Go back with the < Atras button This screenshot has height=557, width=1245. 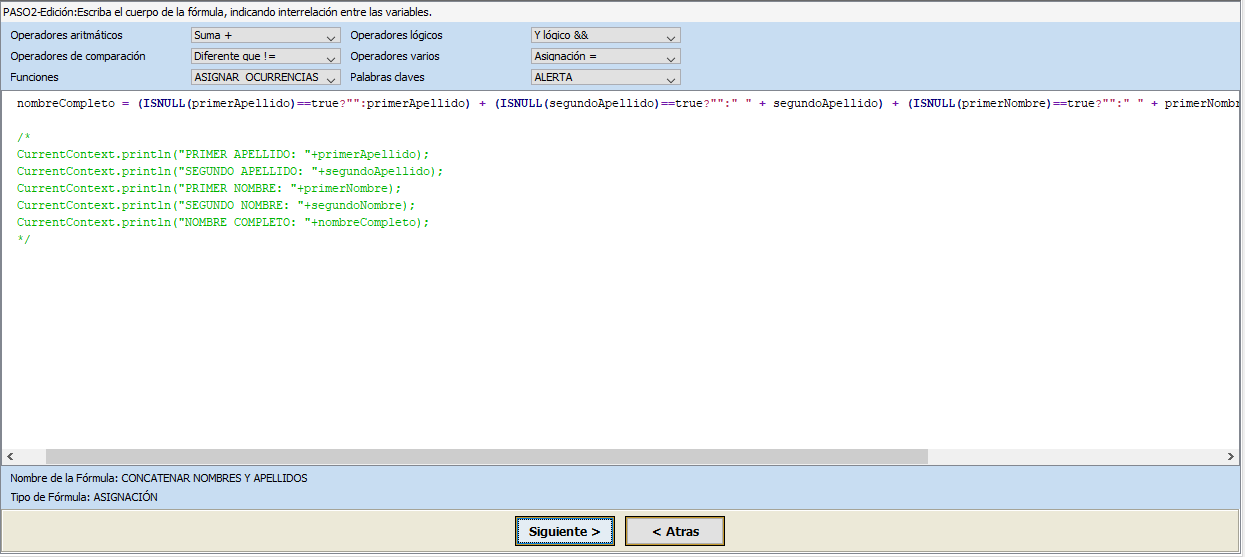[x=675, y=531]
